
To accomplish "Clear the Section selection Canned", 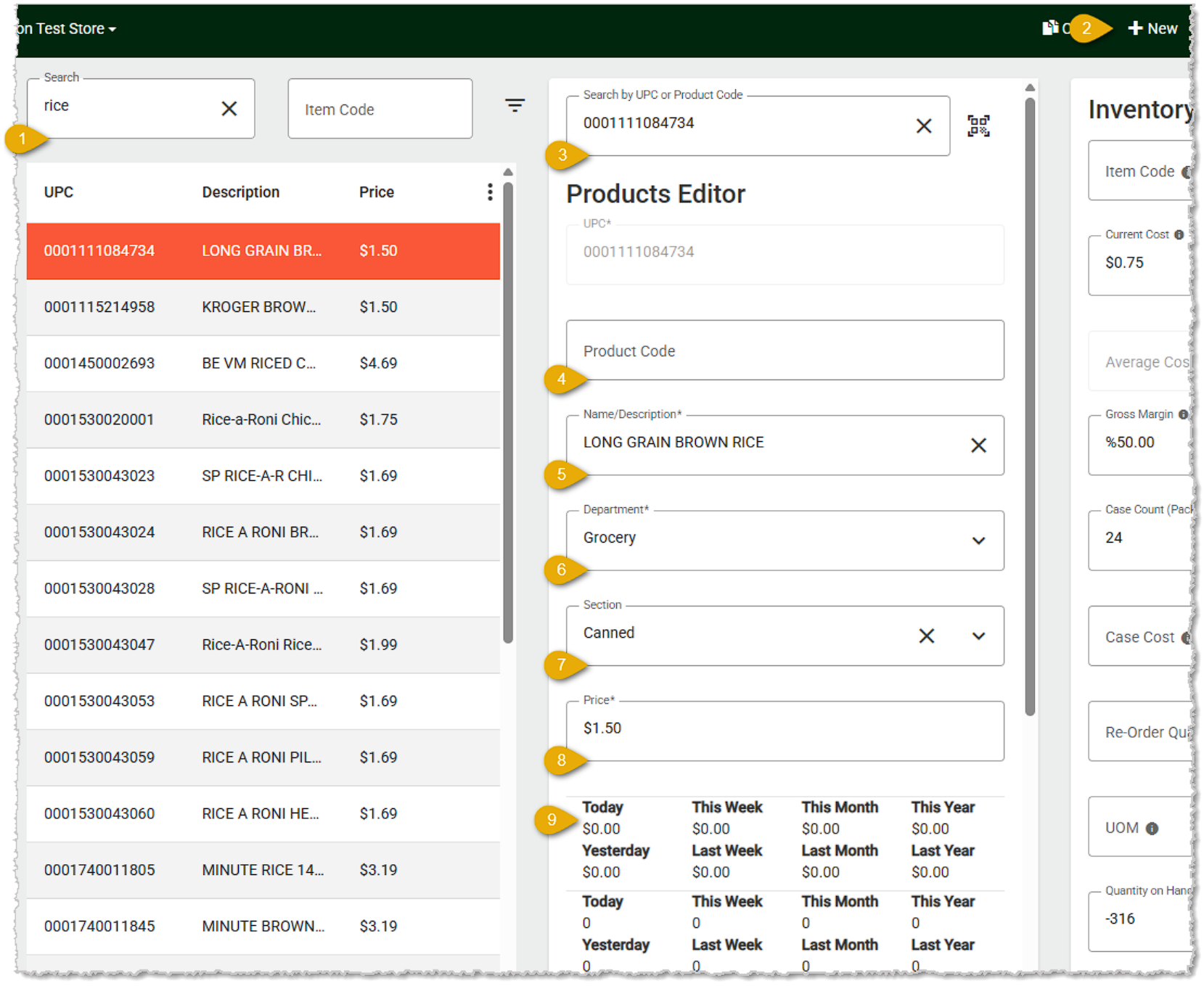I will coord(926,636).
